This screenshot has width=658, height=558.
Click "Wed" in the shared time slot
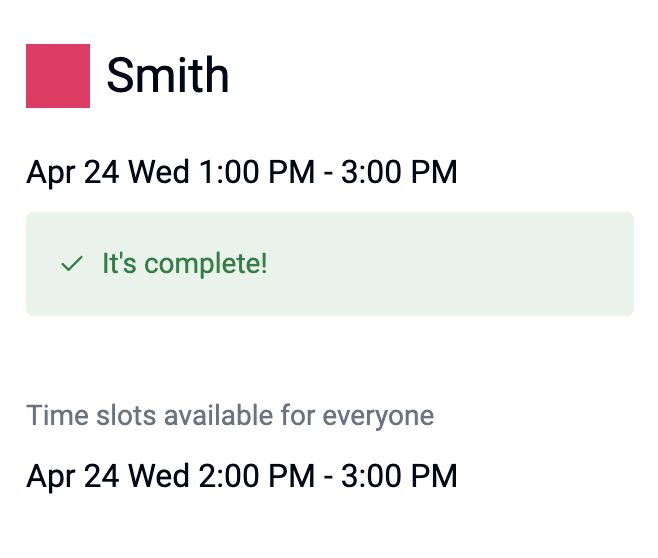(159, 476)
